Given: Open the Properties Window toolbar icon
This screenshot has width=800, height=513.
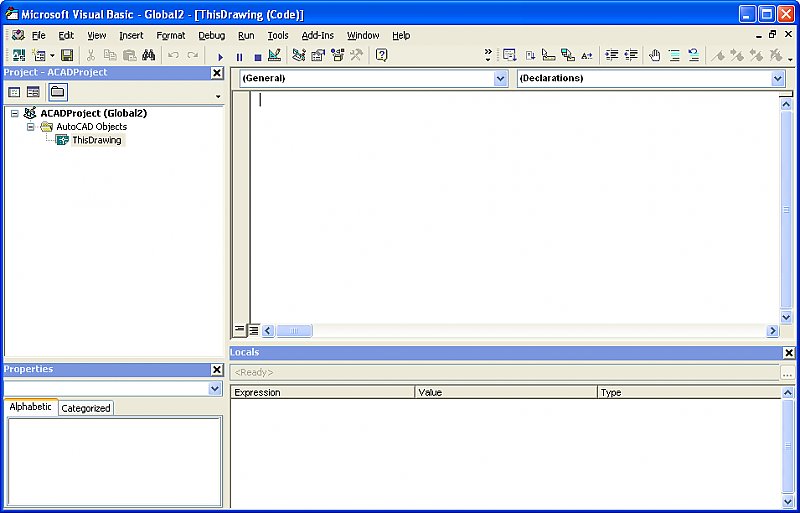Looking at the screenshot, I should click(x=318, y=55).
